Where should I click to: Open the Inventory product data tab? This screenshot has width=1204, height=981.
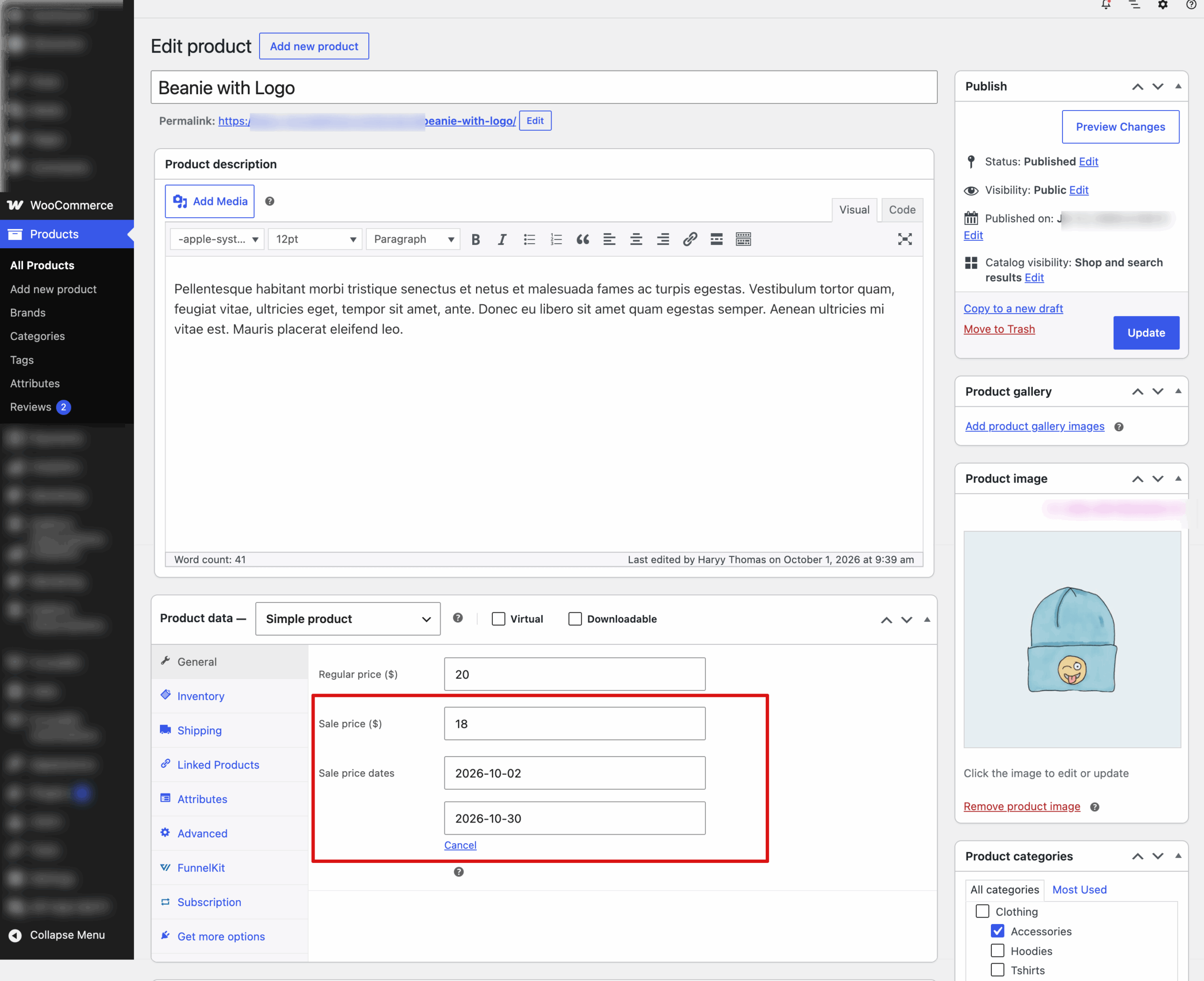(230, 696)
